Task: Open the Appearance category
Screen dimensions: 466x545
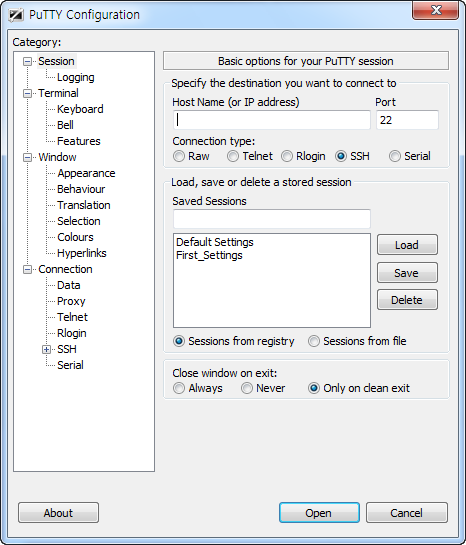Action: click(86, 173)
